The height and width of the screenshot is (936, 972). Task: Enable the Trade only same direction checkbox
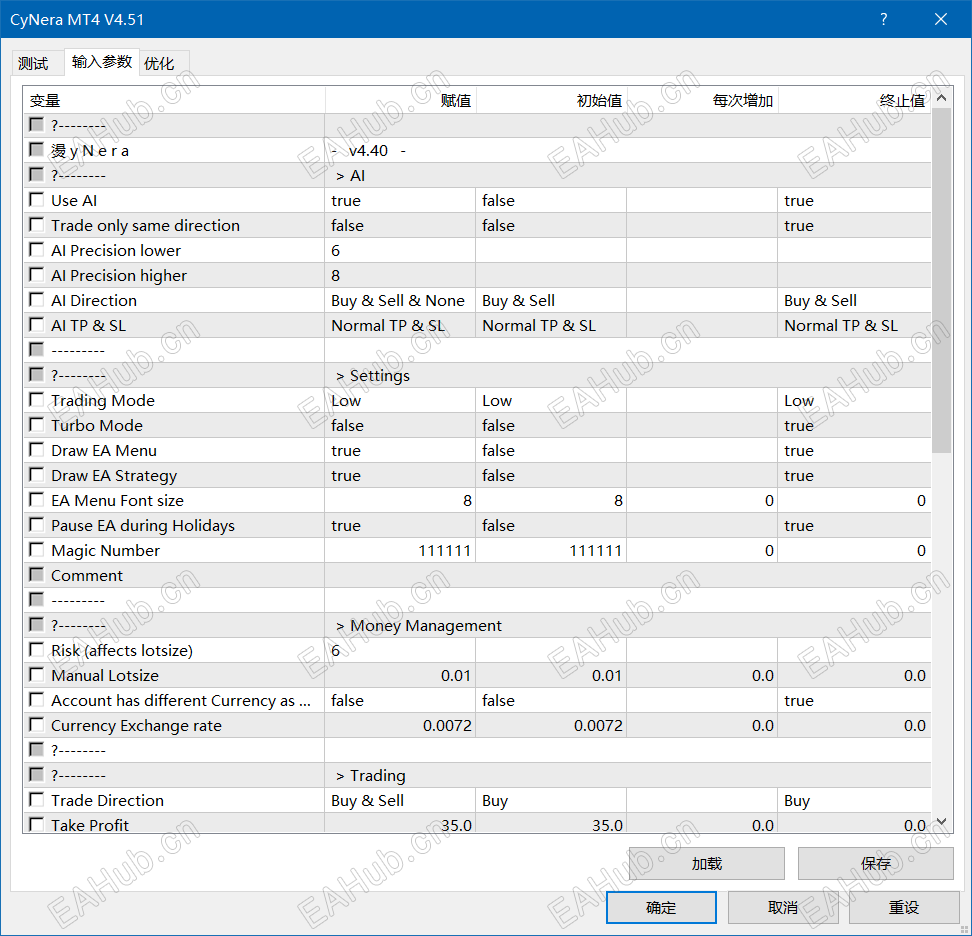pos(37,224)
